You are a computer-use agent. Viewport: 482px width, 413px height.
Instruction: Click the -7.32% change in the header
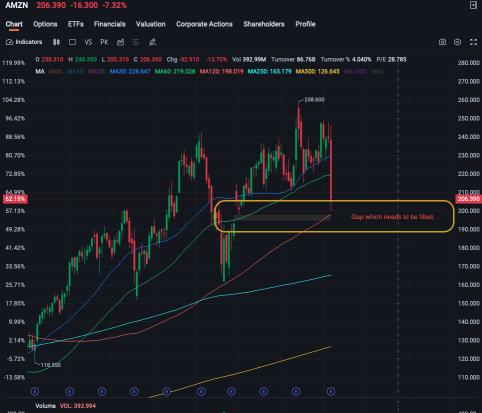[114, 5]
